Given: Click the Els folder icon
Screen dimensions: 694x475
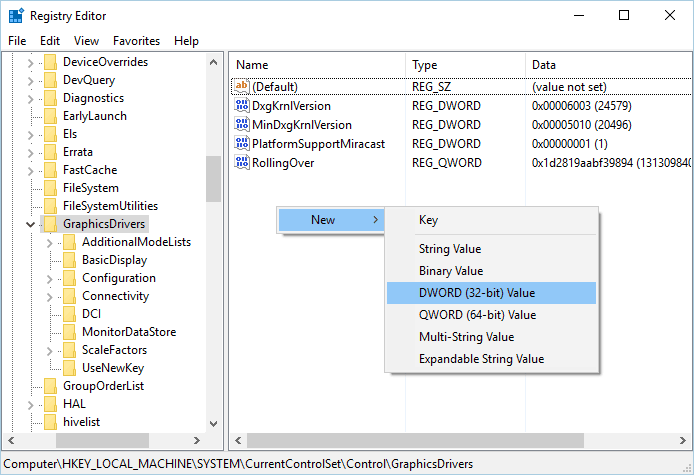Looking at the screenshot, I should pyautogui.click(x=50, y=134).
